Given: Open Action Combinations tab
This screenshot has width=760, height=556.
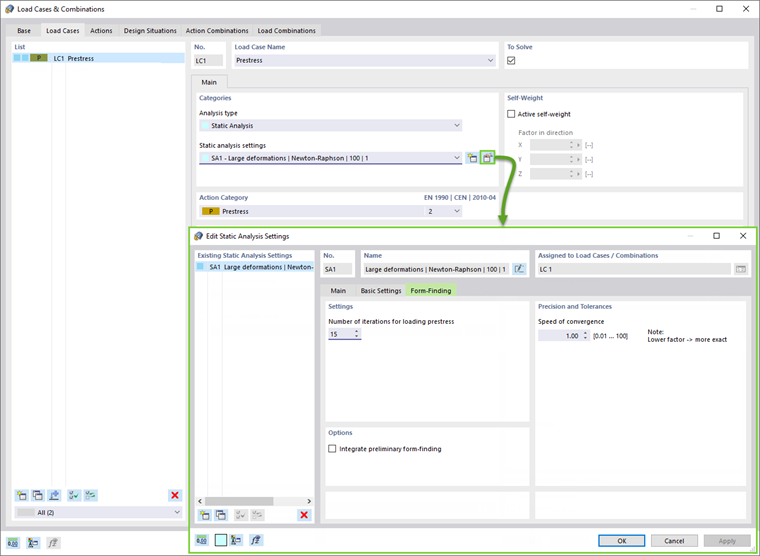Looking at the screenshot, I should (x=217, y=31).
